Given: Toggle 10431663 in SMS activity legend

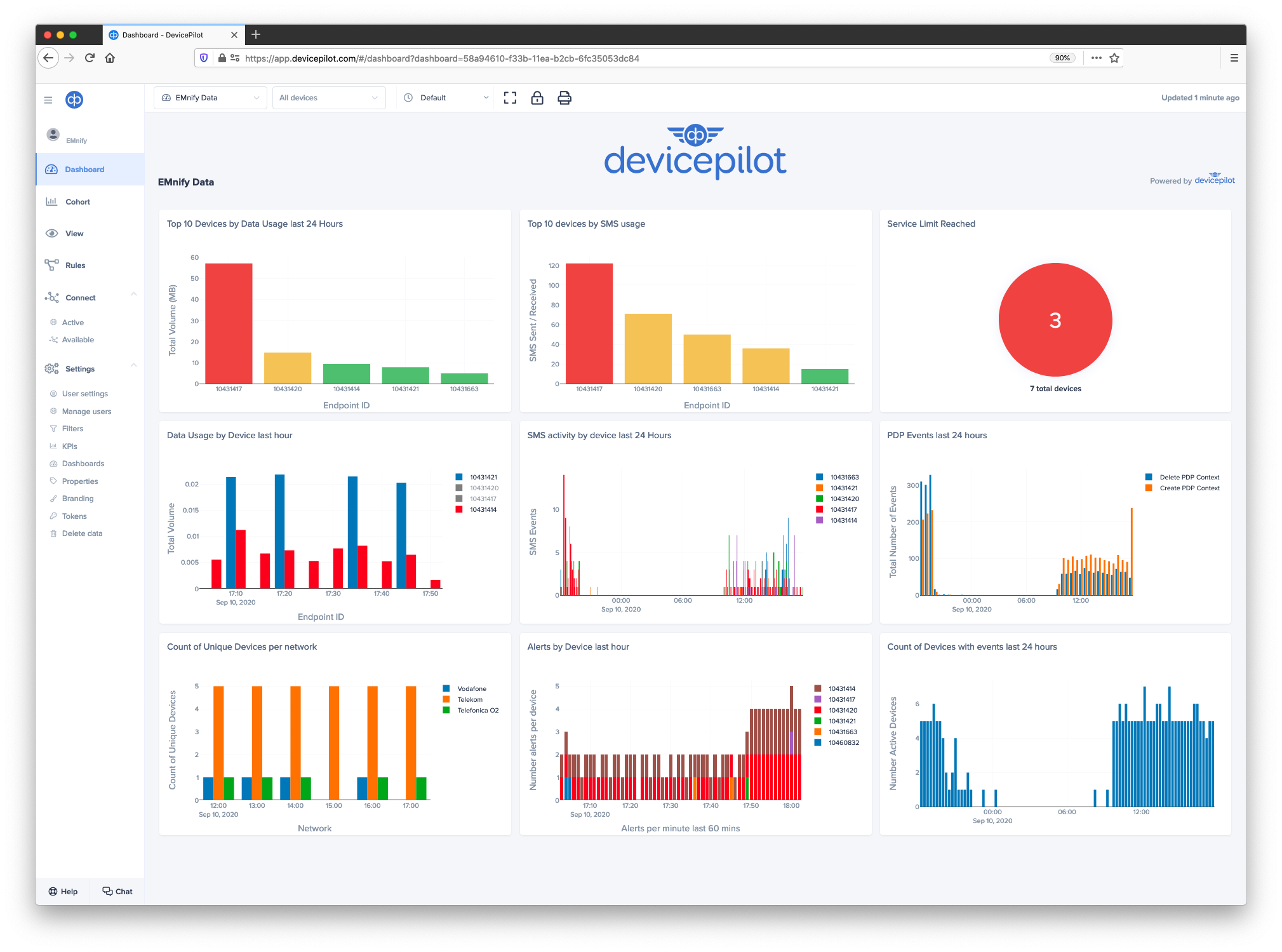Looking at the screenshot, I should click(x=838, y=477).
